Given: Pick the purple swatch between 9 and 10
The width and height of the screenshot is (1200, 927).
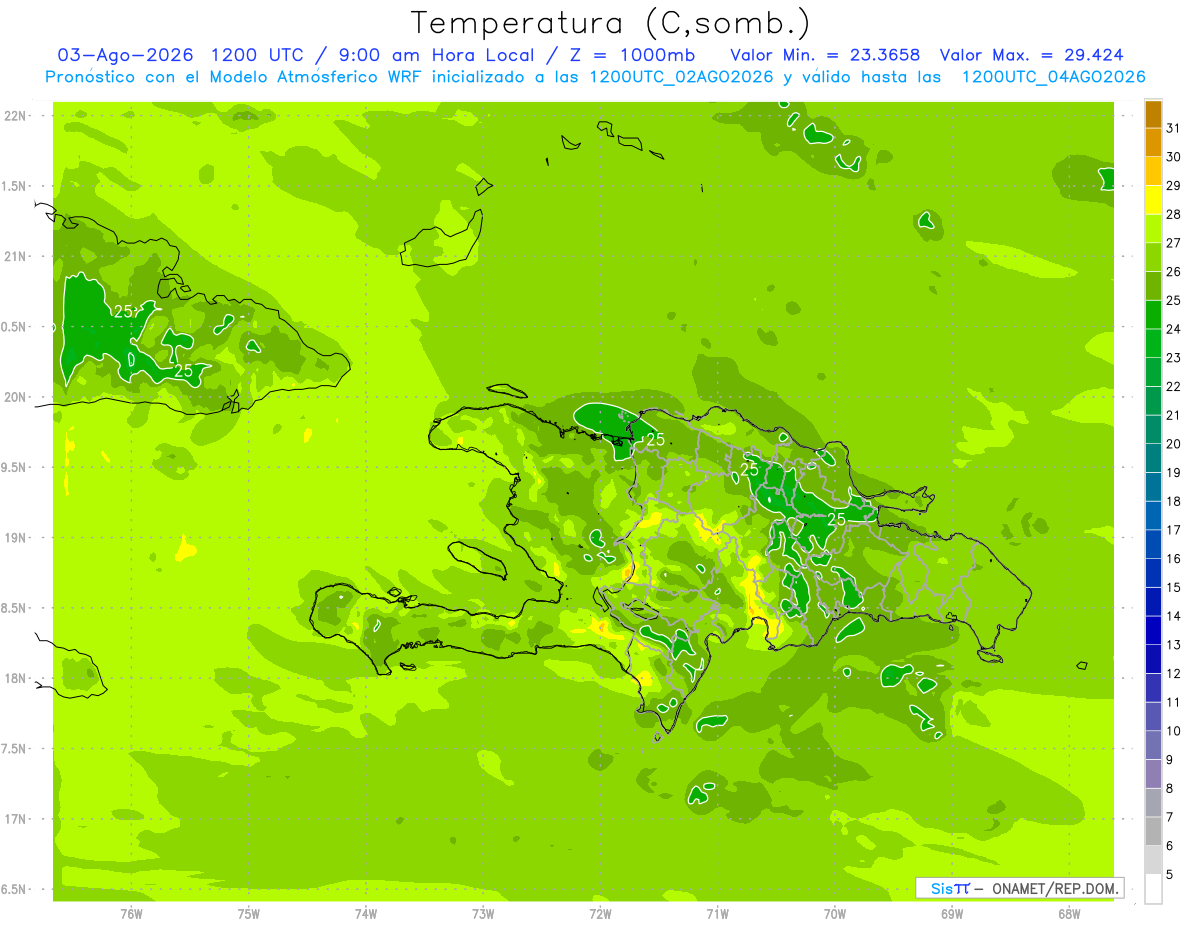Looking at the screenshot, I should coord(1153,745).
